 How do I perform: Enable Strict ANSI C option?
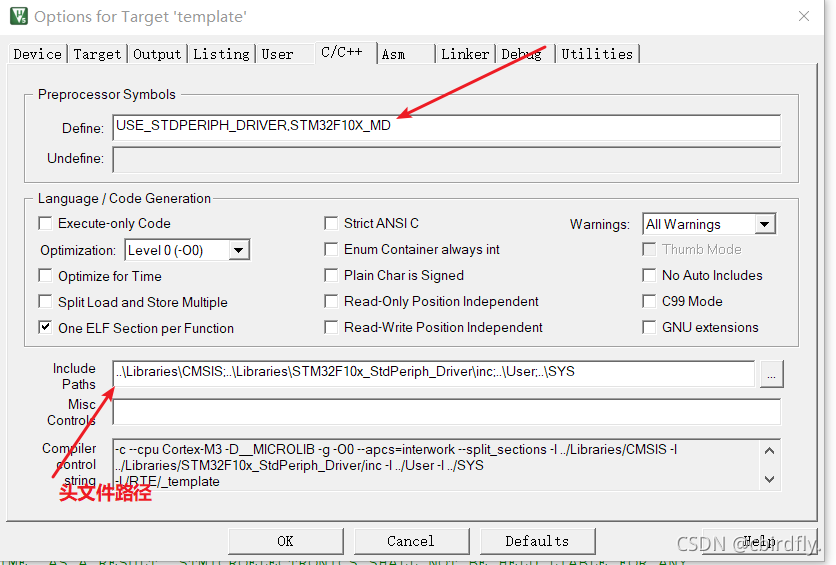[331, 223]
